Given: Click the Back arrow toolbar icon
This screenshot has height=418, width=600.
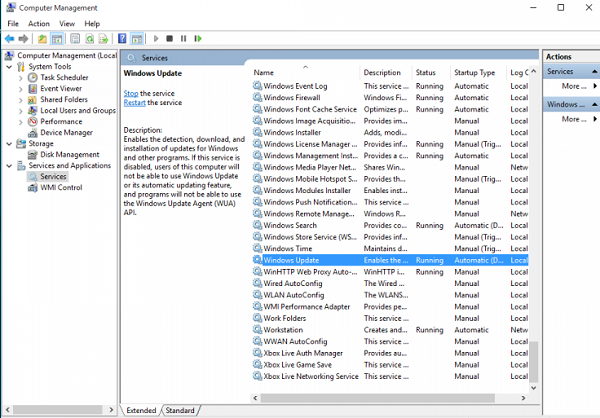Looking at the screenshot, I should click(10, 38).
